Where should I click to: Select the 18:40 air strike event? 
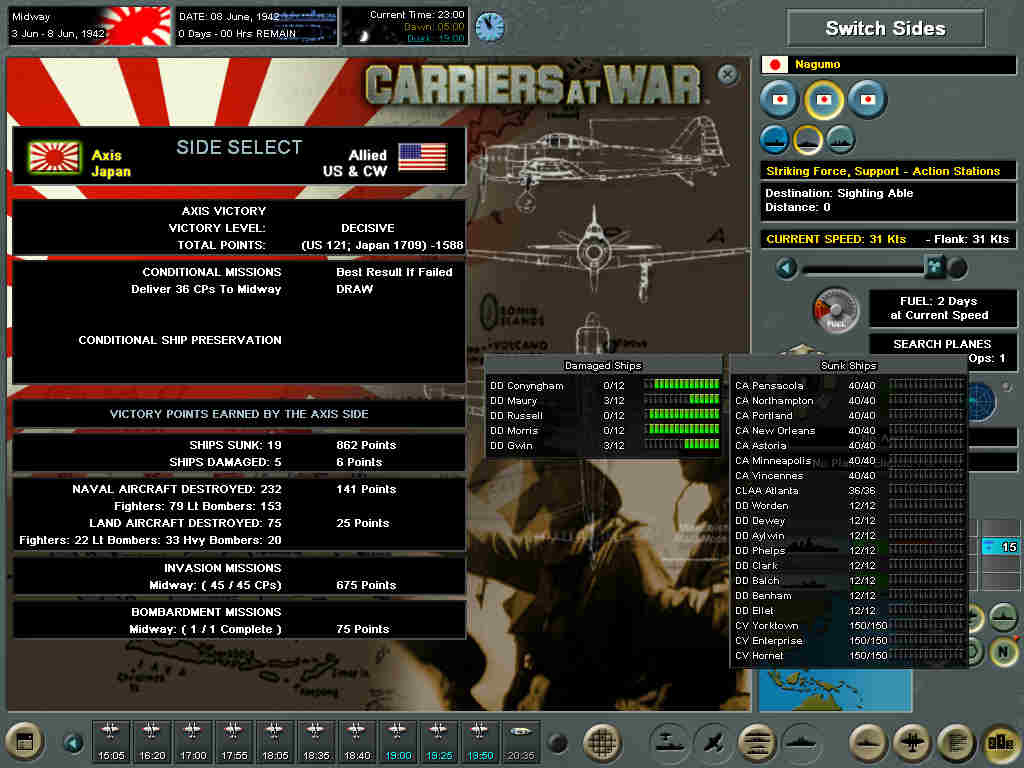357,741
